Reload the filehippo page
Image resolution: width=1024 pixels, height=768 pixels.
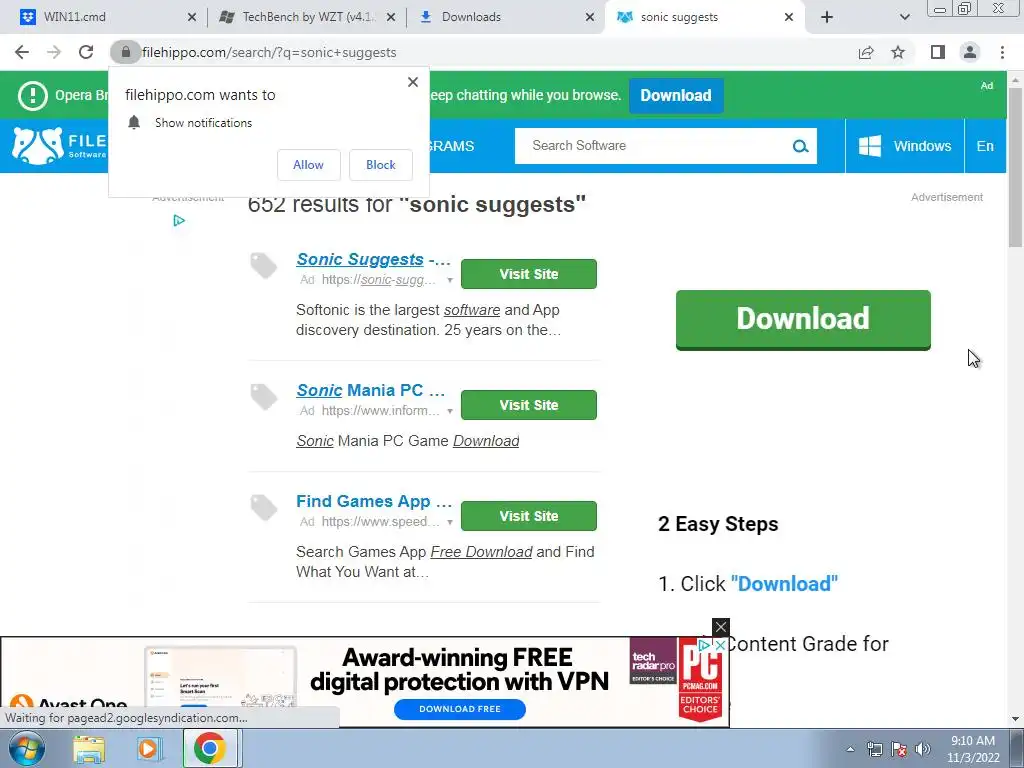(x=86, y=52)
